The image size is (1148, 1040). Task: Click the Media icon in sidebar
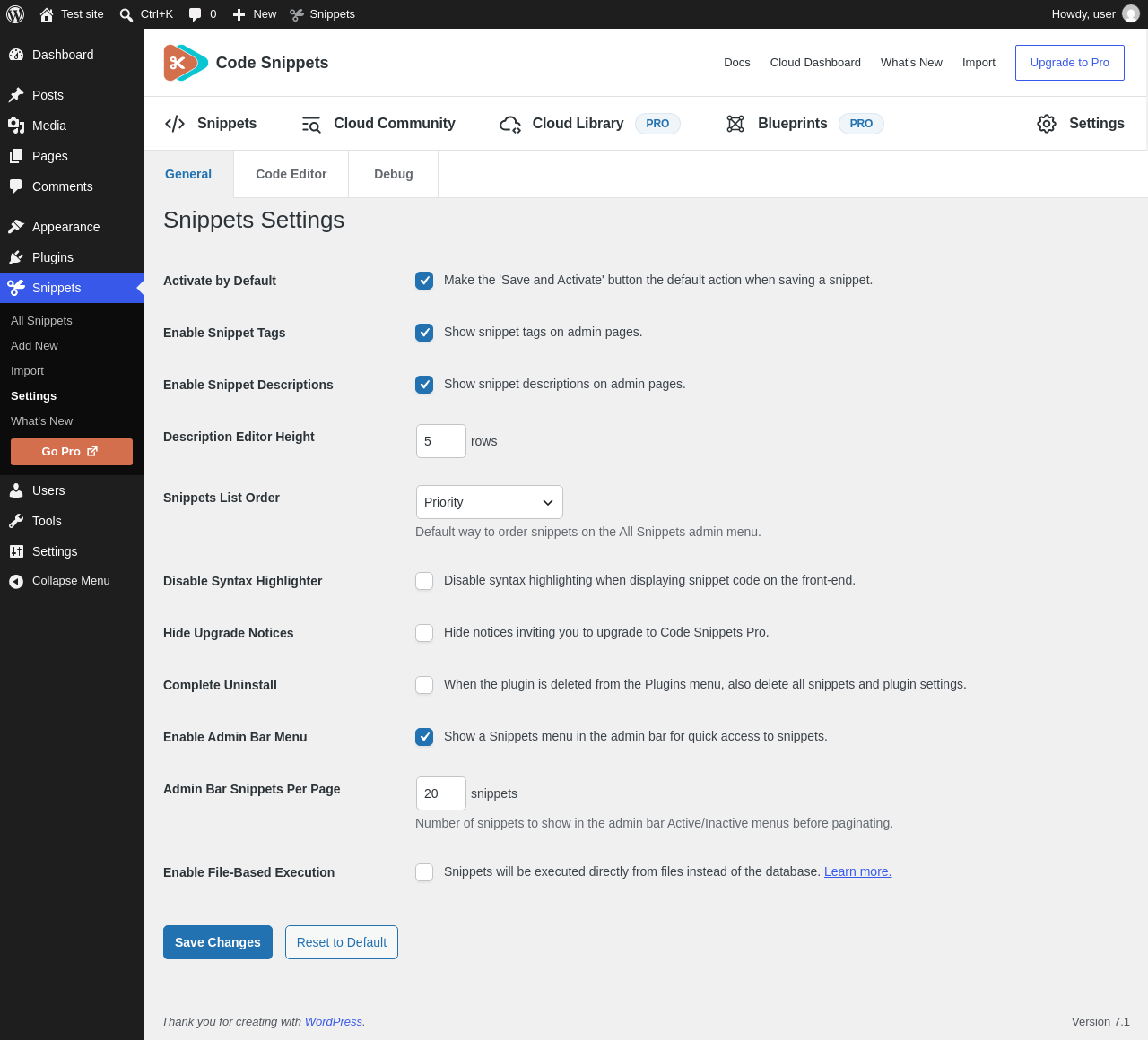pos(16,126)
